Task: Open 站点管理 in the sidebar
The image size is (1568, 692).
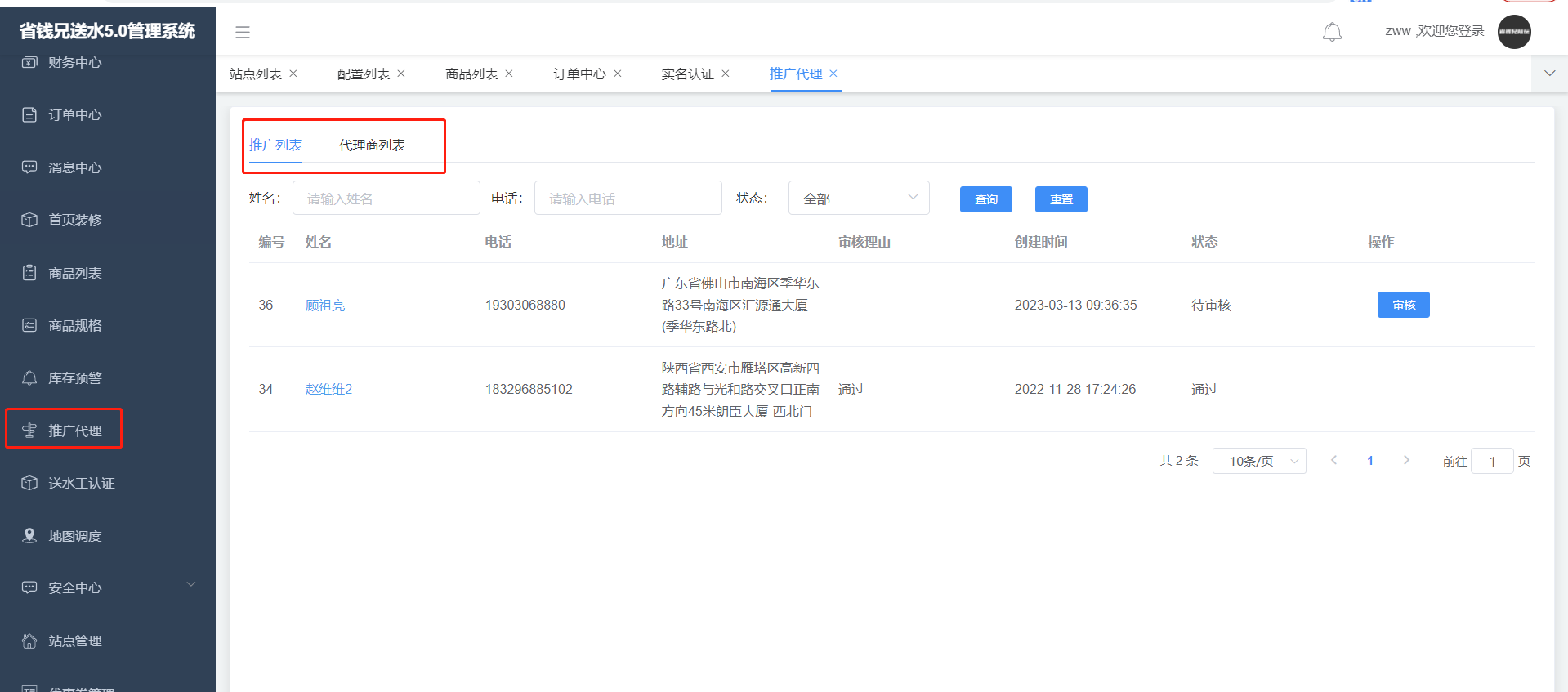Action: pyautogui.click(x=74, y=641)
